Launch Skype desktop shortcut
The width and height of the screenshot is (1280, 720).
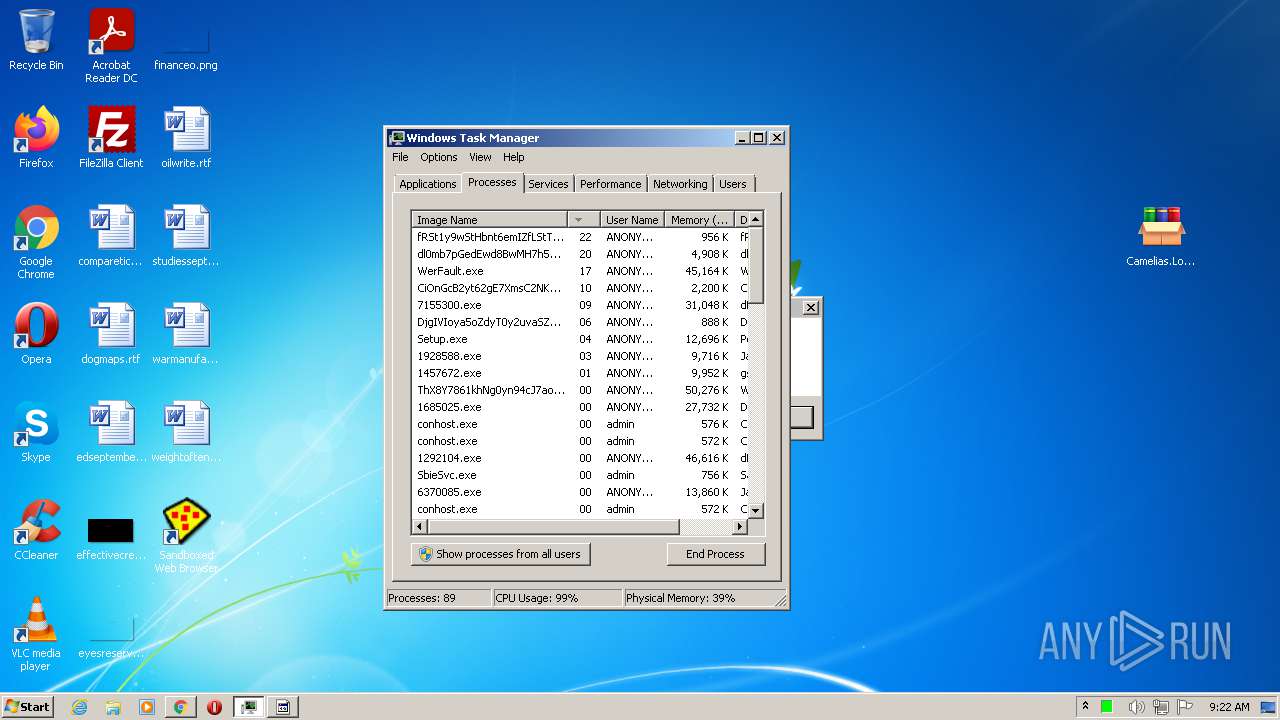36,432
